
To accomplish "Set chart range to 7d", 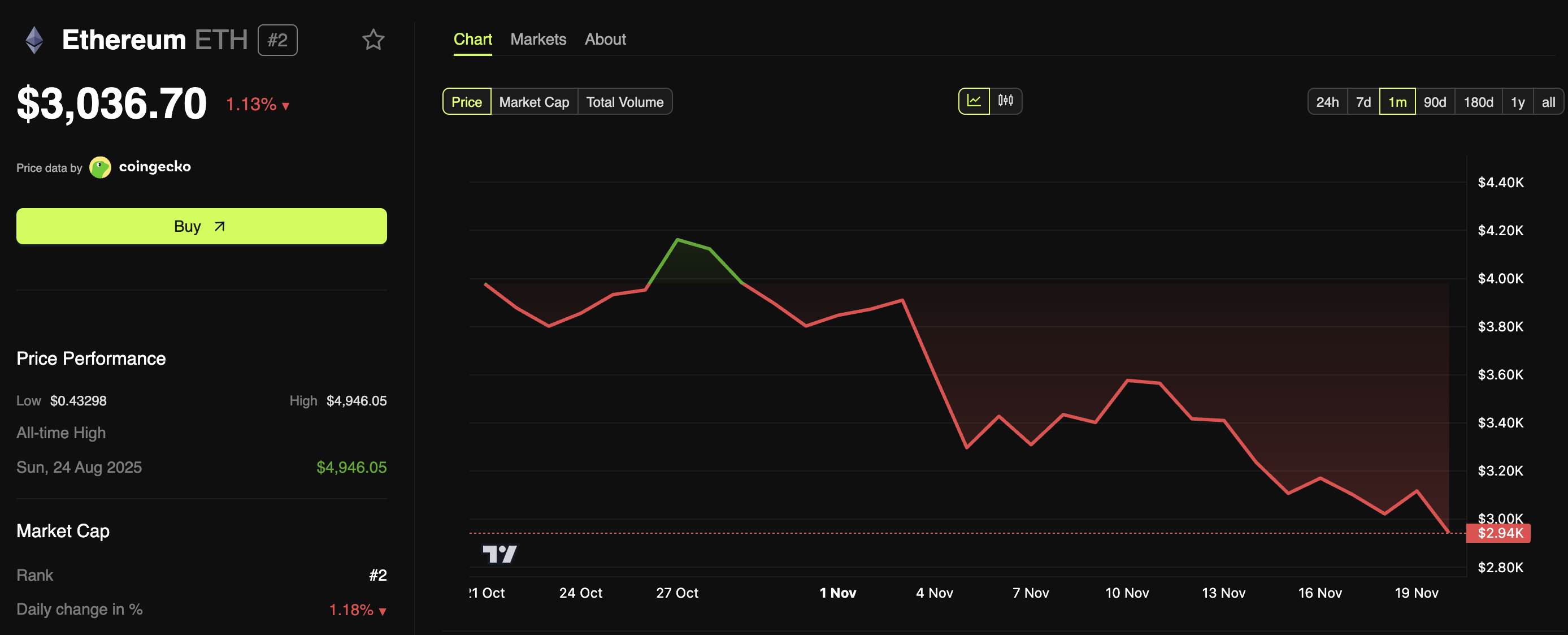I will click(x=1363, y=102).
